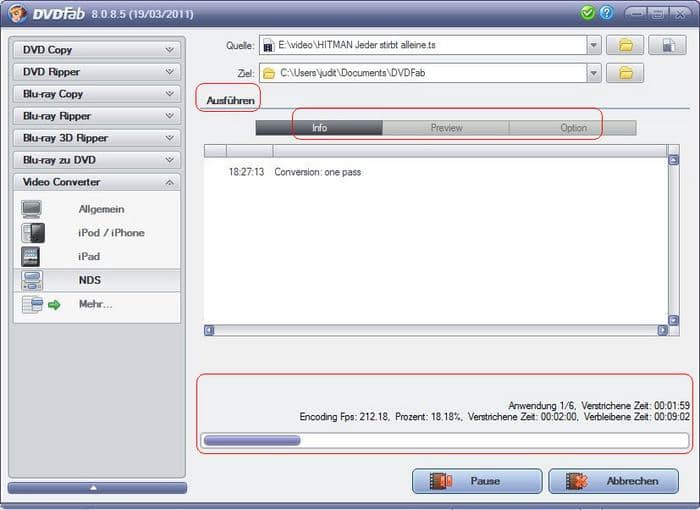Expand the DVD Copy section

pyautogui.click(x=96, y=50)
